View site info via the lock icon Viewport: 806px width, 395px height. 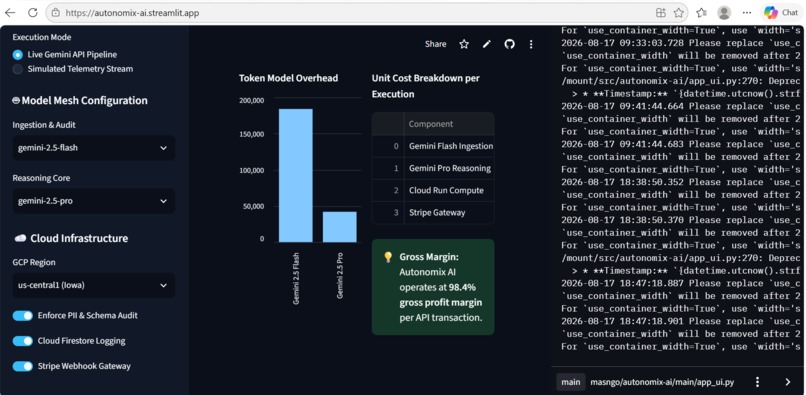[x=56, y=13]
